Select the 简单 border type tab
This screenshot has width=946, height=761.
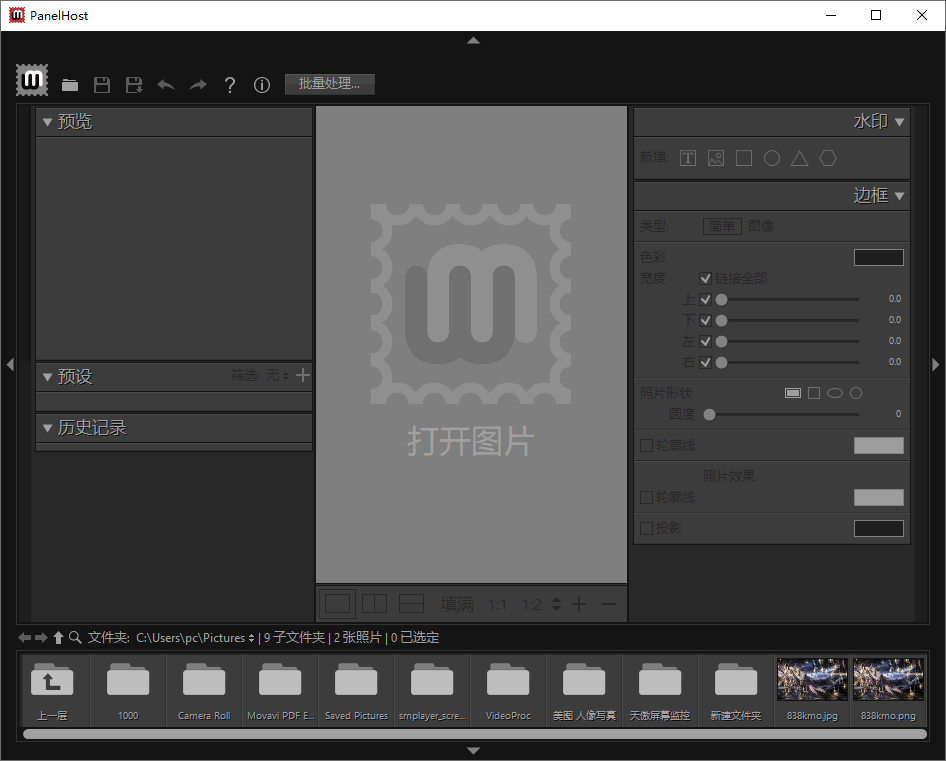tap(722, 226)
